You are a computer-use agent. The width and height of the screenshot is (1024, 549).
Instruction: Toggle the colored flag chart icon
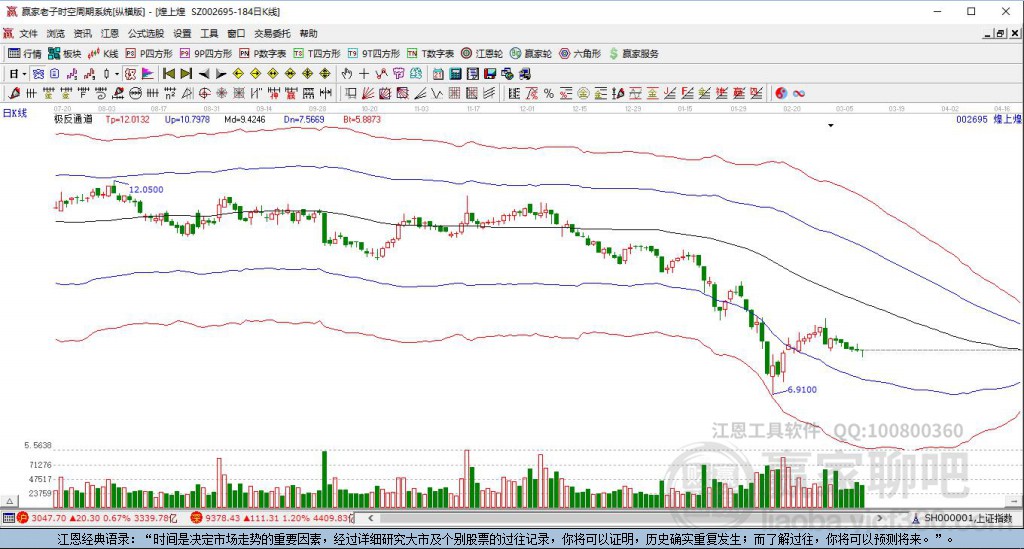148,74
